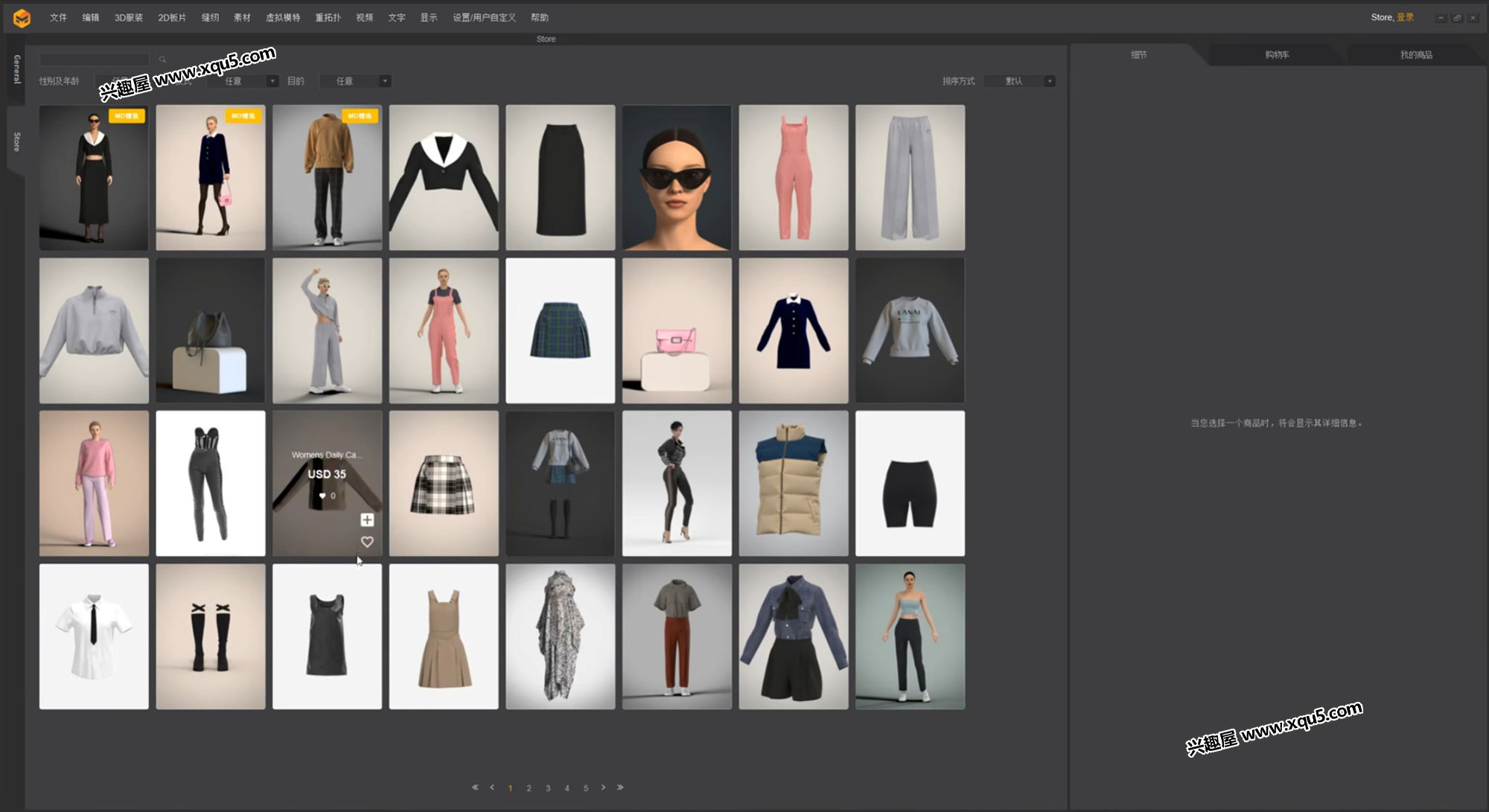Viewport: 1489px width, 812px height.
Task: Add Womens Daily Casual item to cart
Action: [x=367, y=520]
